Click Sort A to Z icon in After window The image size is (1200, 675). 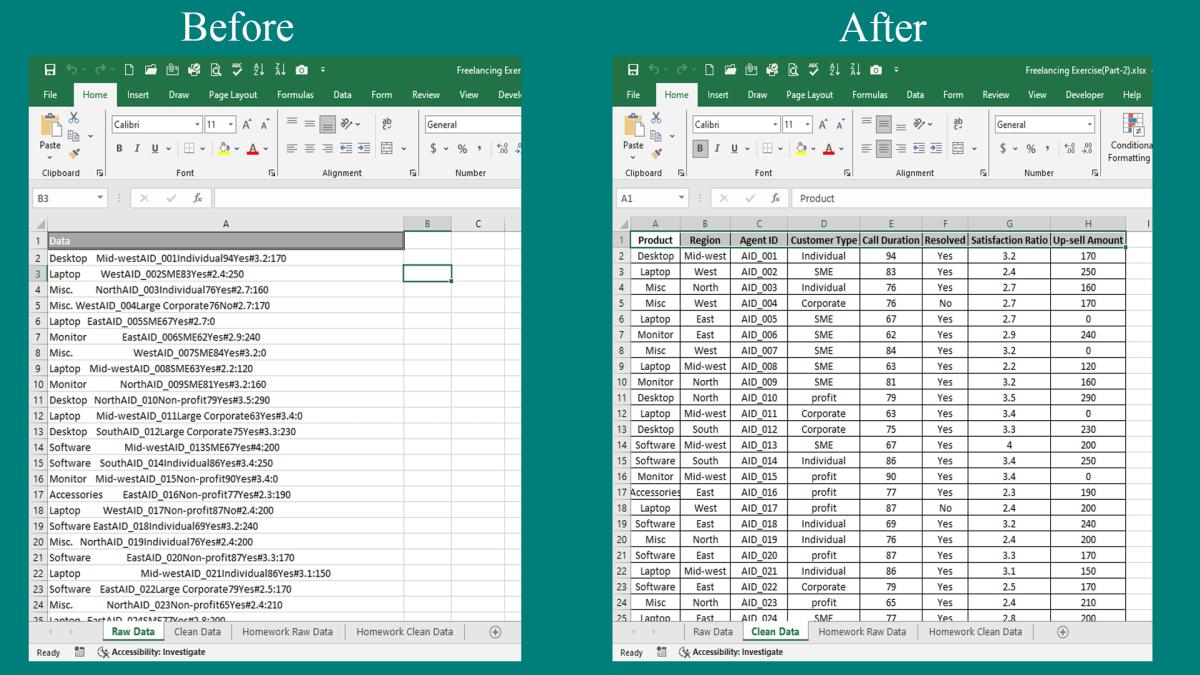[834, 70]
